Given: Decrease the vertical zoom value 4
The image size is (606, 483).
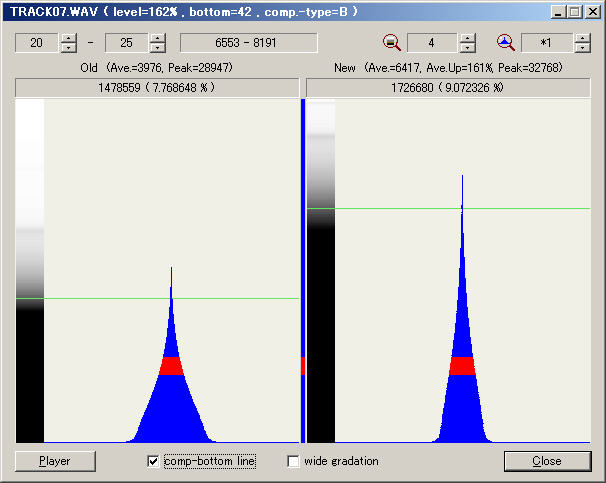Looking at the screenshot, I should 468,48.
